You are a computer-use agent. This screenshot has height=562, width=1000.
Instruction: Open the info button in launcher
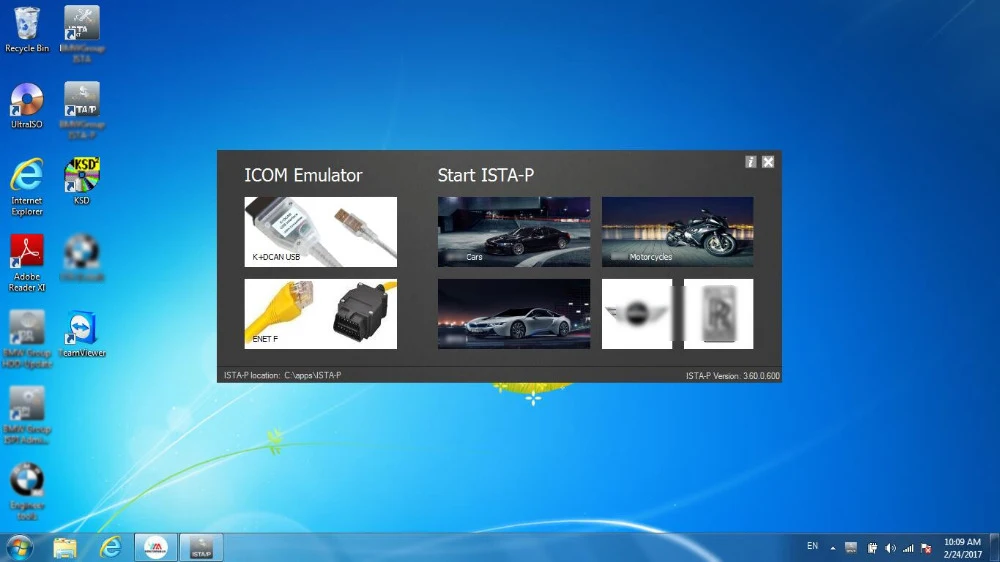[751, 162]
